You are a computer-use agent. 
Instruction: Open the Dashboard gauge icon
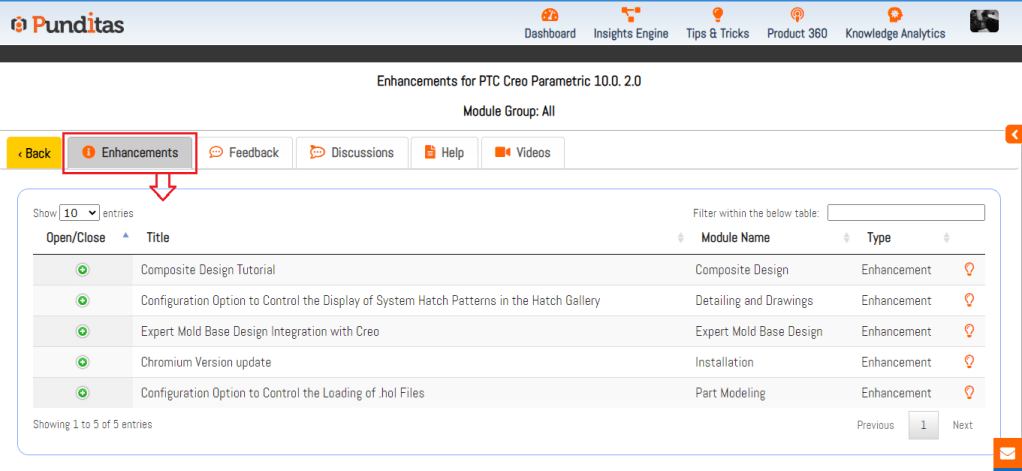pyautogui.click(x=550, y=15)
